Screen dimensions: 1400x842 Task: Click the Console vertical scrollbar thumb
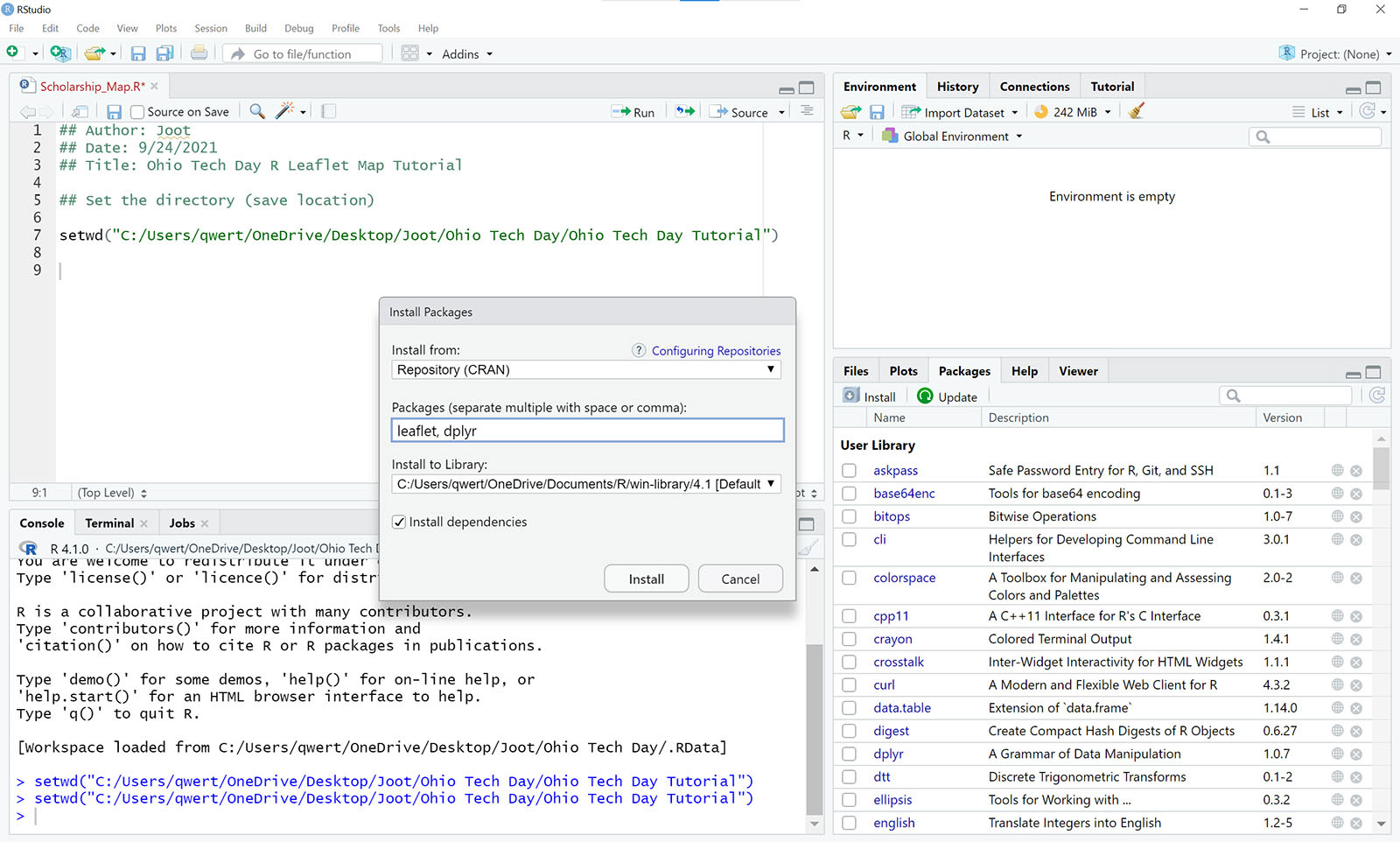click(815, 729)
